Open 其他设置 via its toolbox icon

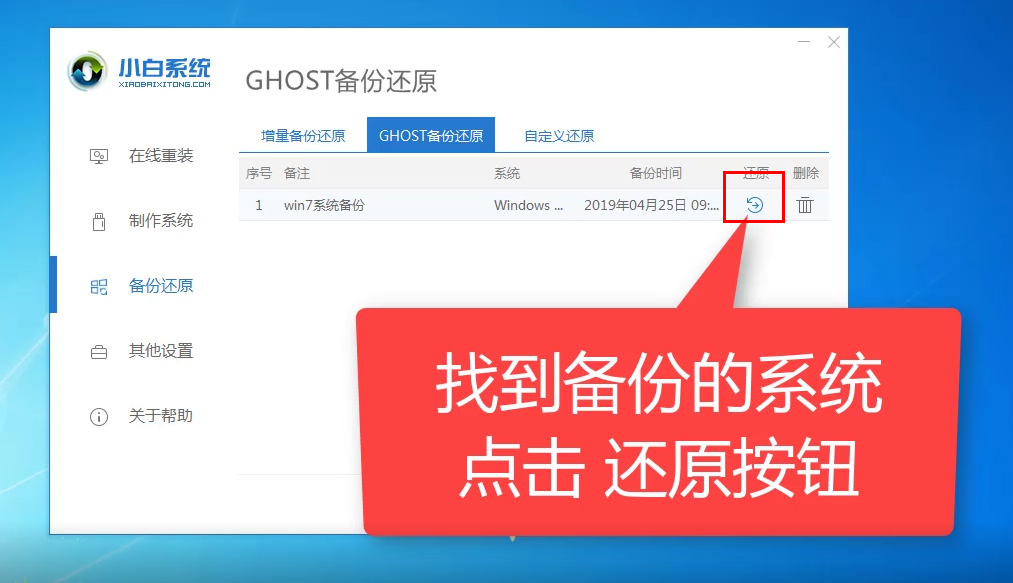pyautogui.click(x=99, y=351)
